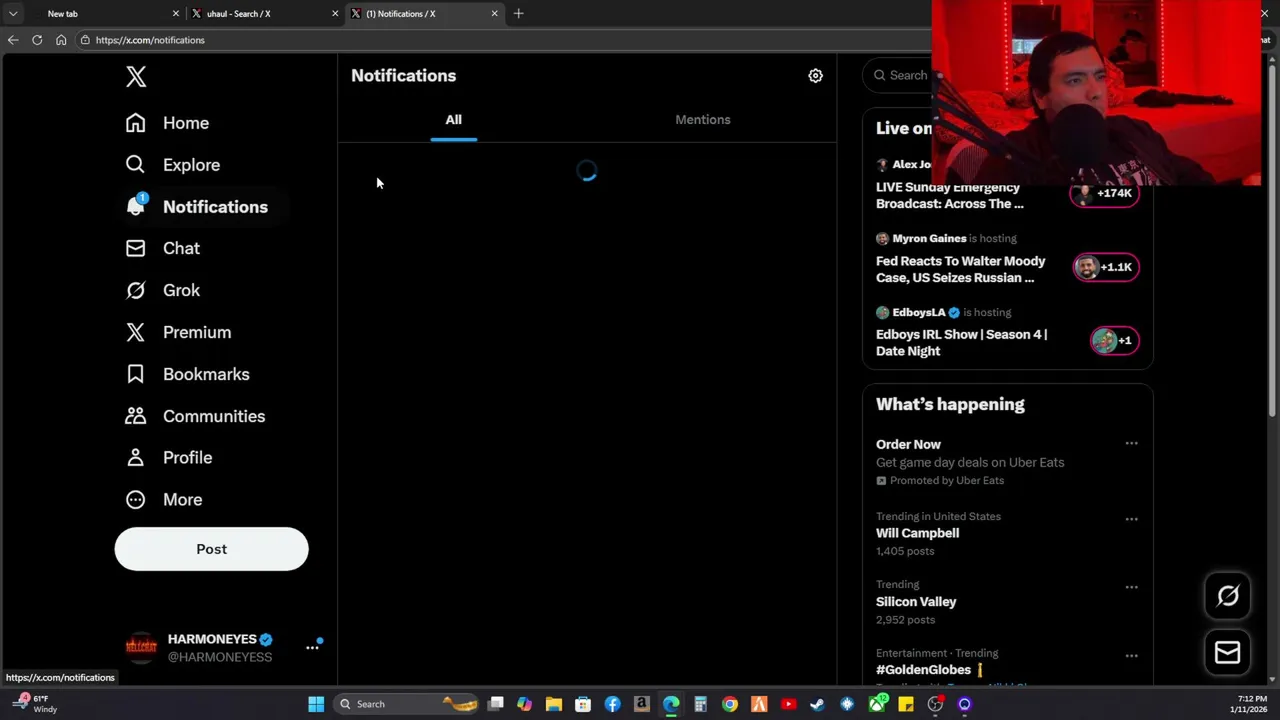Click the Windows taskbar Search box
Viewport: 1280px width, 720px height.
tap(406, 704)
